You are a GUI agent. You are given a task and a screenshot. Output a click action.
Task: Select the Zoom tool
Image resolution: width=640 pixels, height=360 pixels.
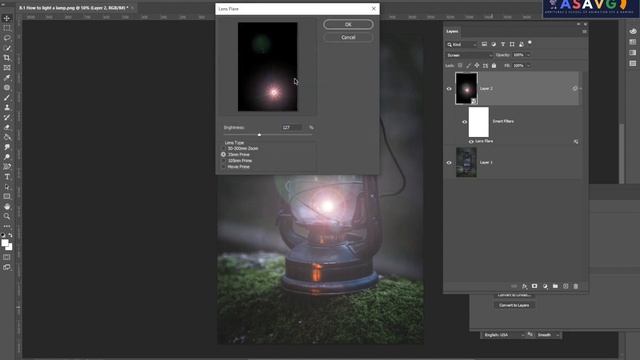tap(7, 216)
